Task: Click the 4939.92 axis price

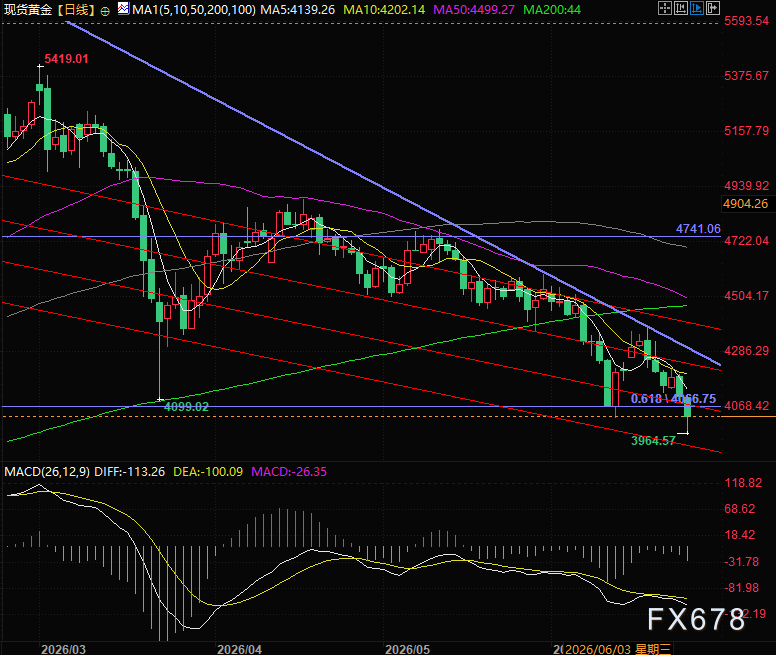Action: [747, 186]
